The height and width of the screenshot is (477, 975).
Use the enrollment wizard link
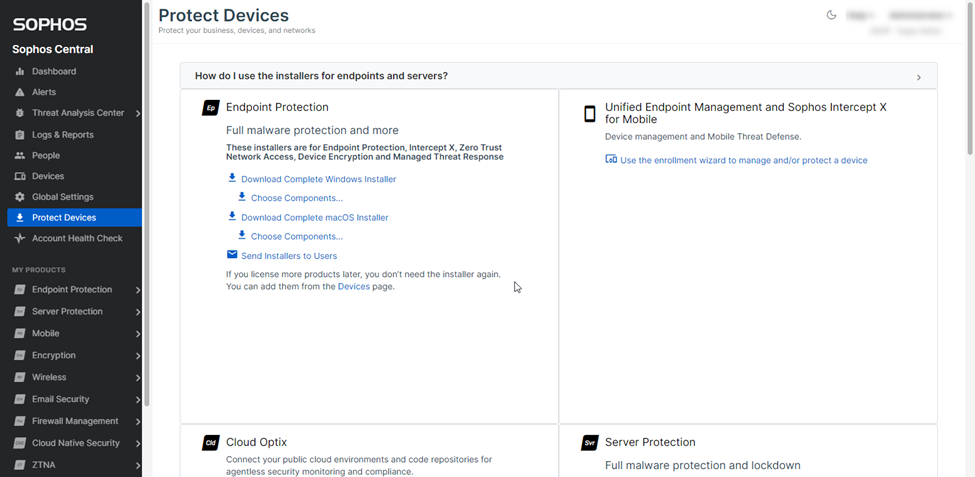(744, 160)
